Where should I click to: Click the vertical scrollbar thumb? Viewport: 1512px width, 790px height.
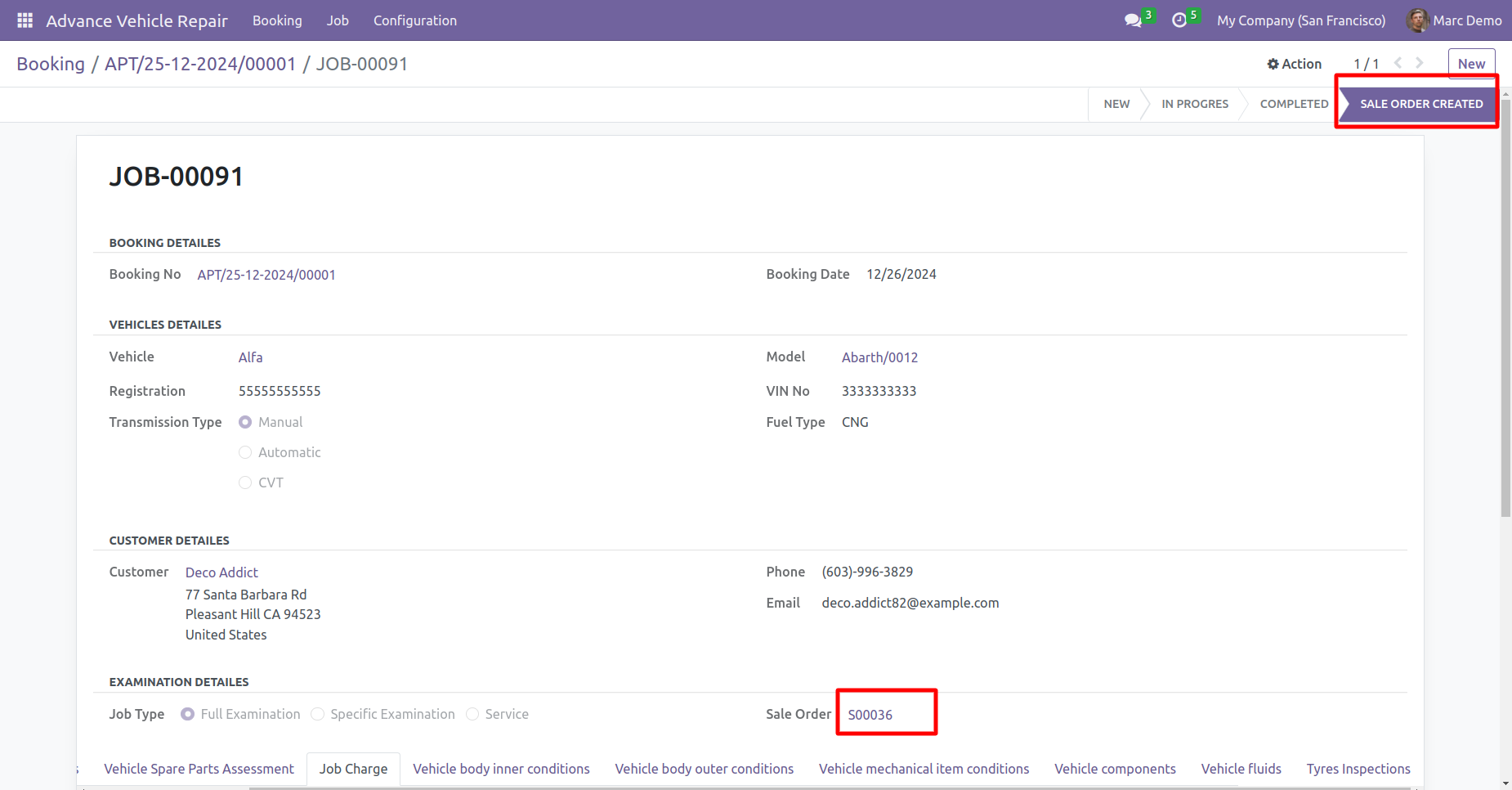click(1505, 307)
